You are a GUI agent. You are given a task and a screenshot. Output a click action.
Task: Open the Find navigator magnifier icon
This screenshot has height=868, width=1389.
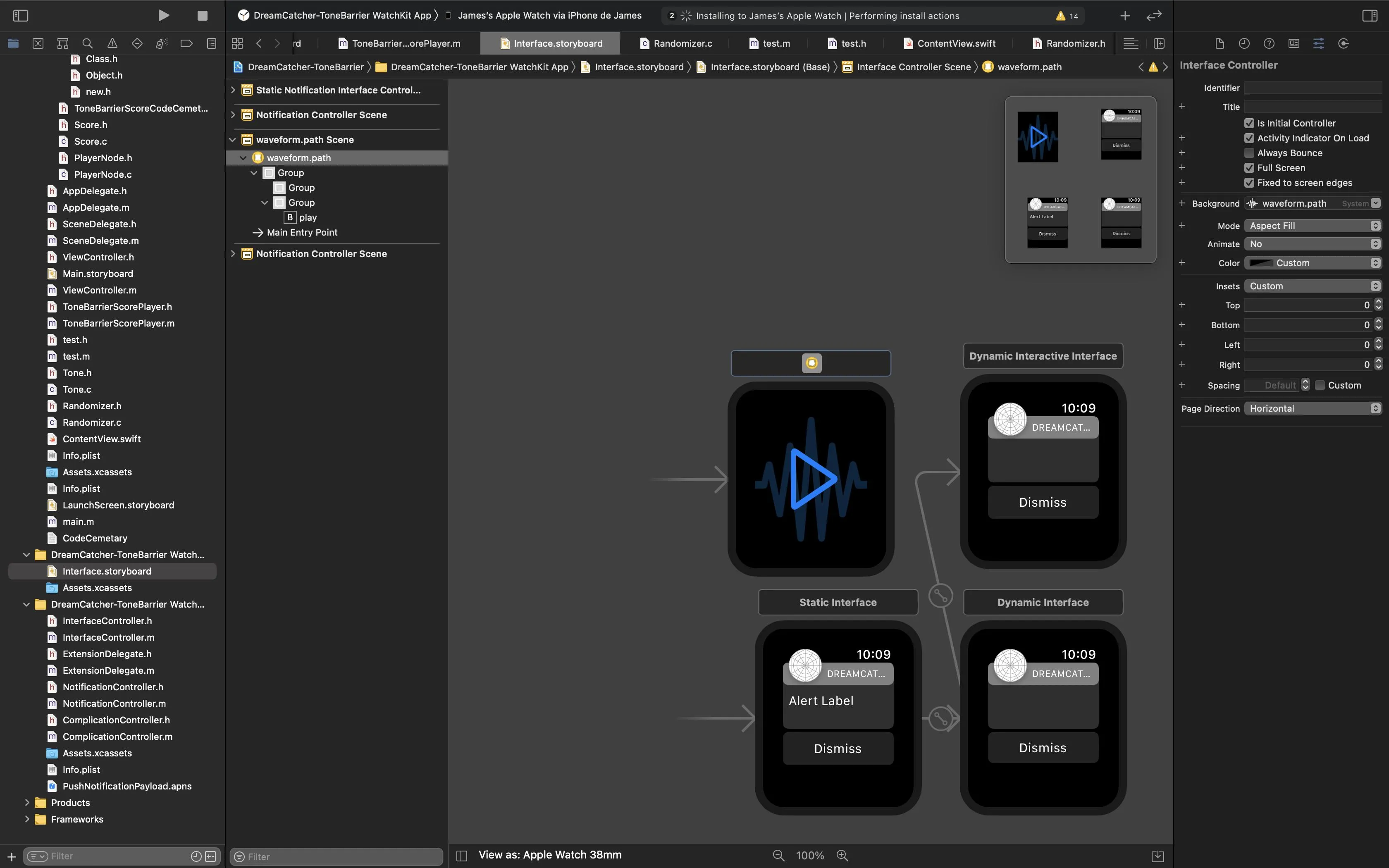pos(87,43)
